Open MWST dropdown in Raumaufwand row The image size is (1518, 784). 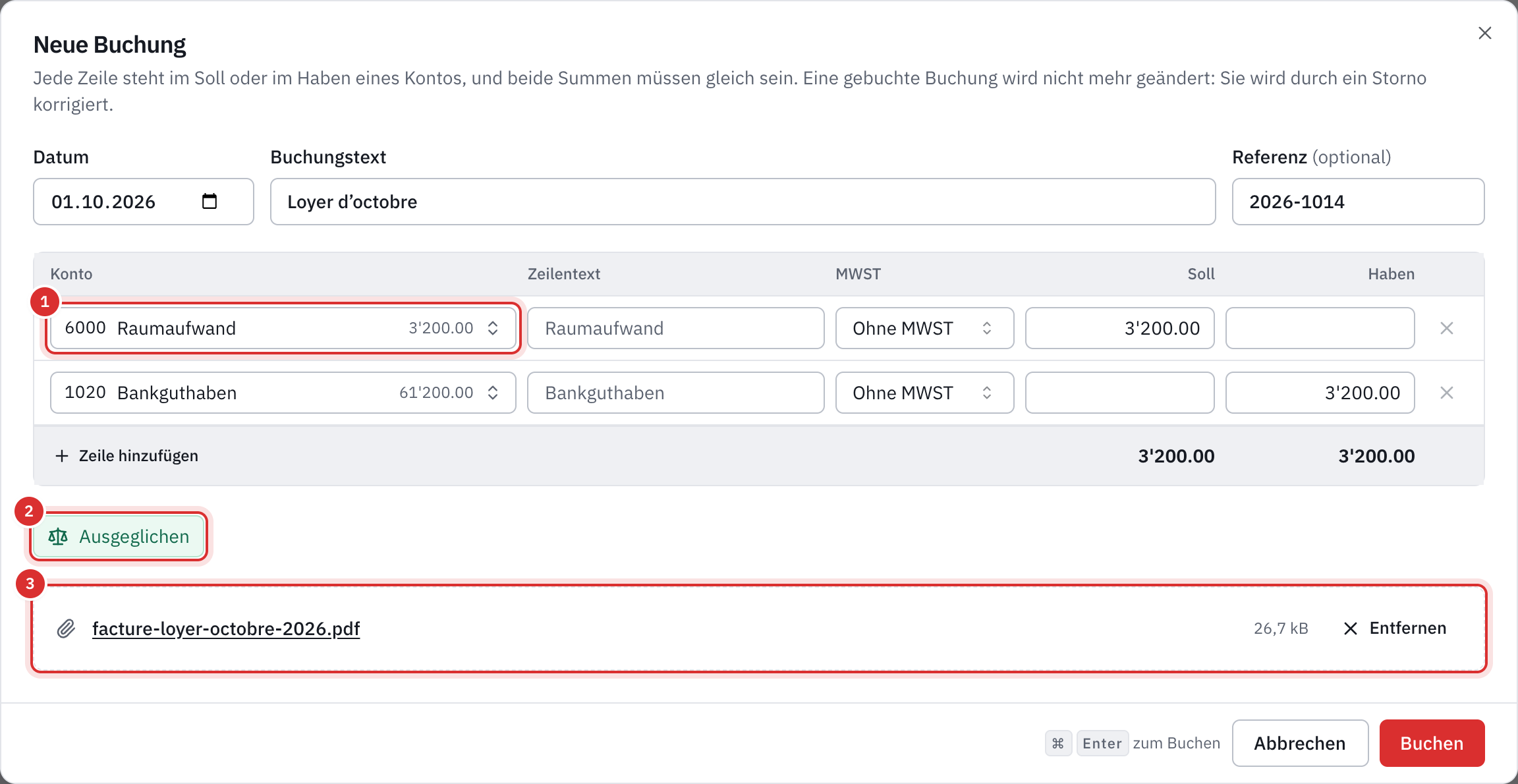coord(924,328)
